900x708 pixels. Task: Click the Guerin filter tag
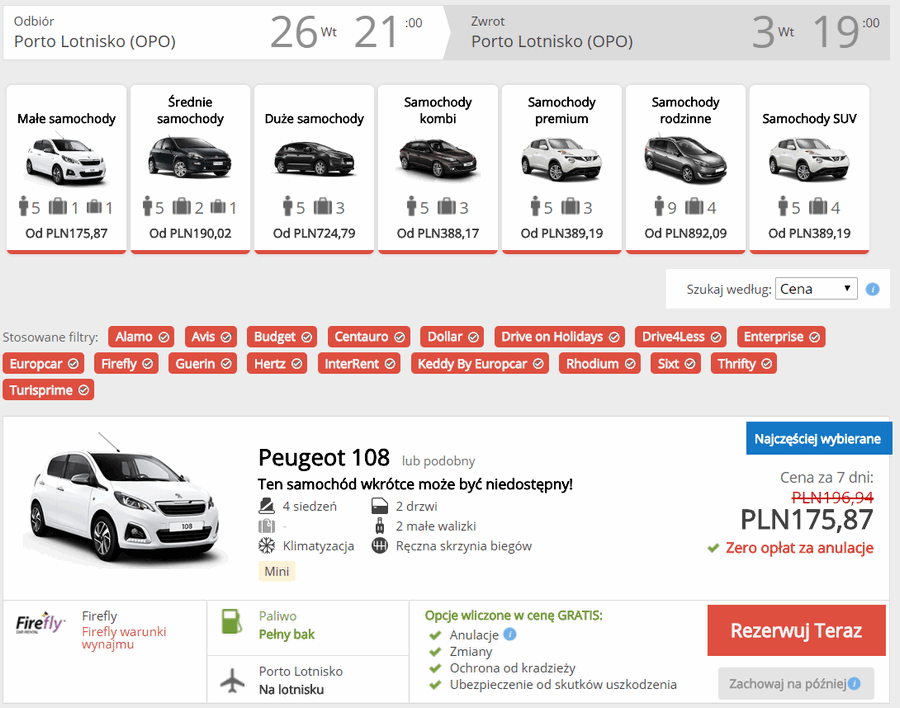point(203,363)
